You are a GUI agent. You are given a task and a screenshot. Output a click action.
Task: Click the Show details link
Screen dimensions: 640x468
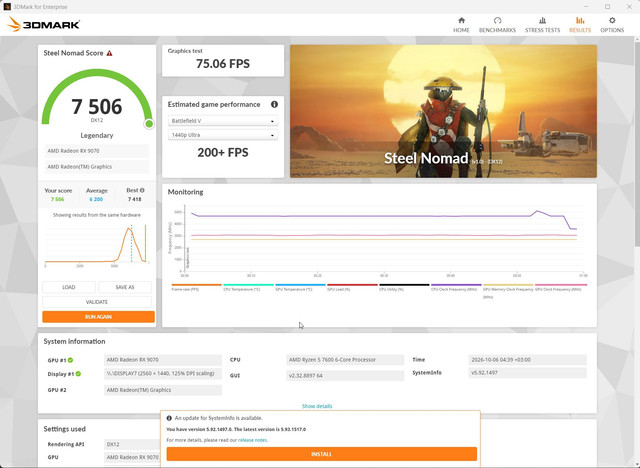click(x=317, y=406)
